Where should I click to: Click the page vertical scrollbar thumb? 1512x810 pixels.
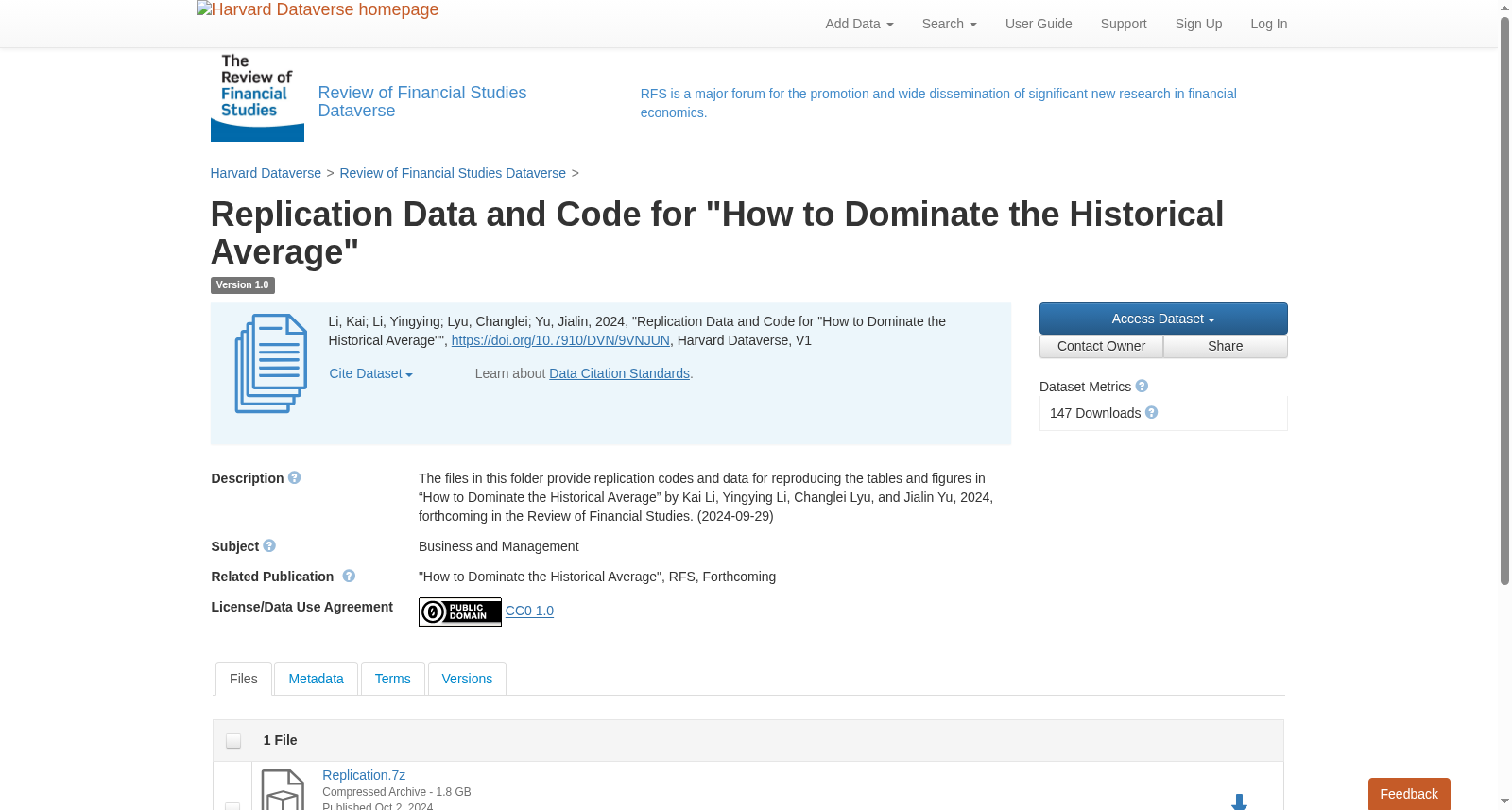(1504, 301)
